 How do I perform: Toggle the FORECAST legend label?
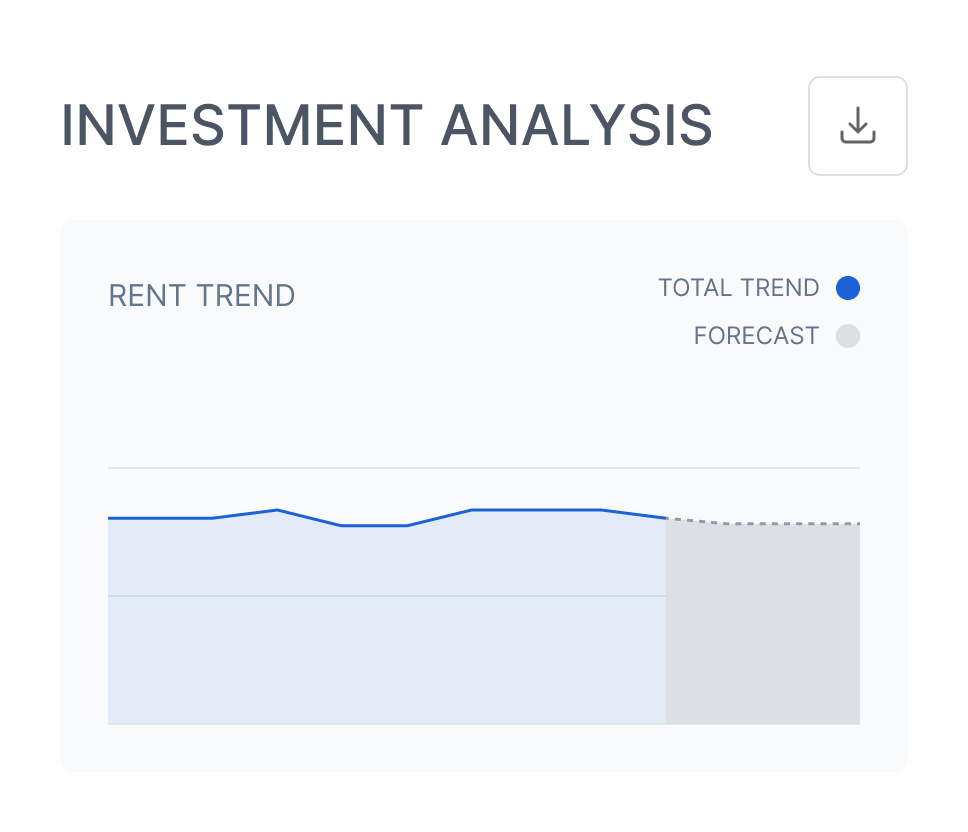[x=756, y=336]
